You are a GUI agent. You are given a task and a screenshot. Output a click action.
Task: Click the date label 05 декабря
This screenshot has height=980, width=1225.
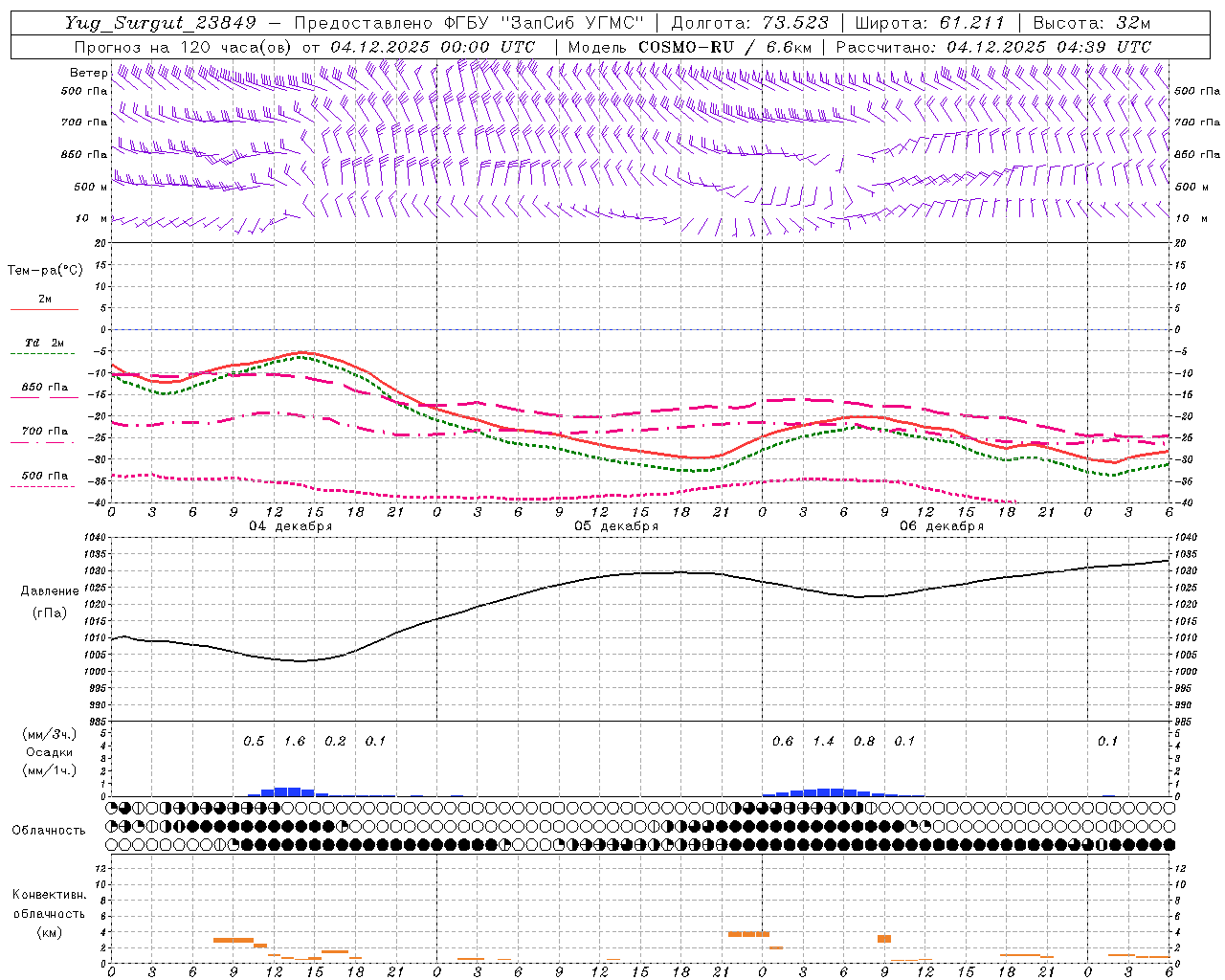pos(616,526)
